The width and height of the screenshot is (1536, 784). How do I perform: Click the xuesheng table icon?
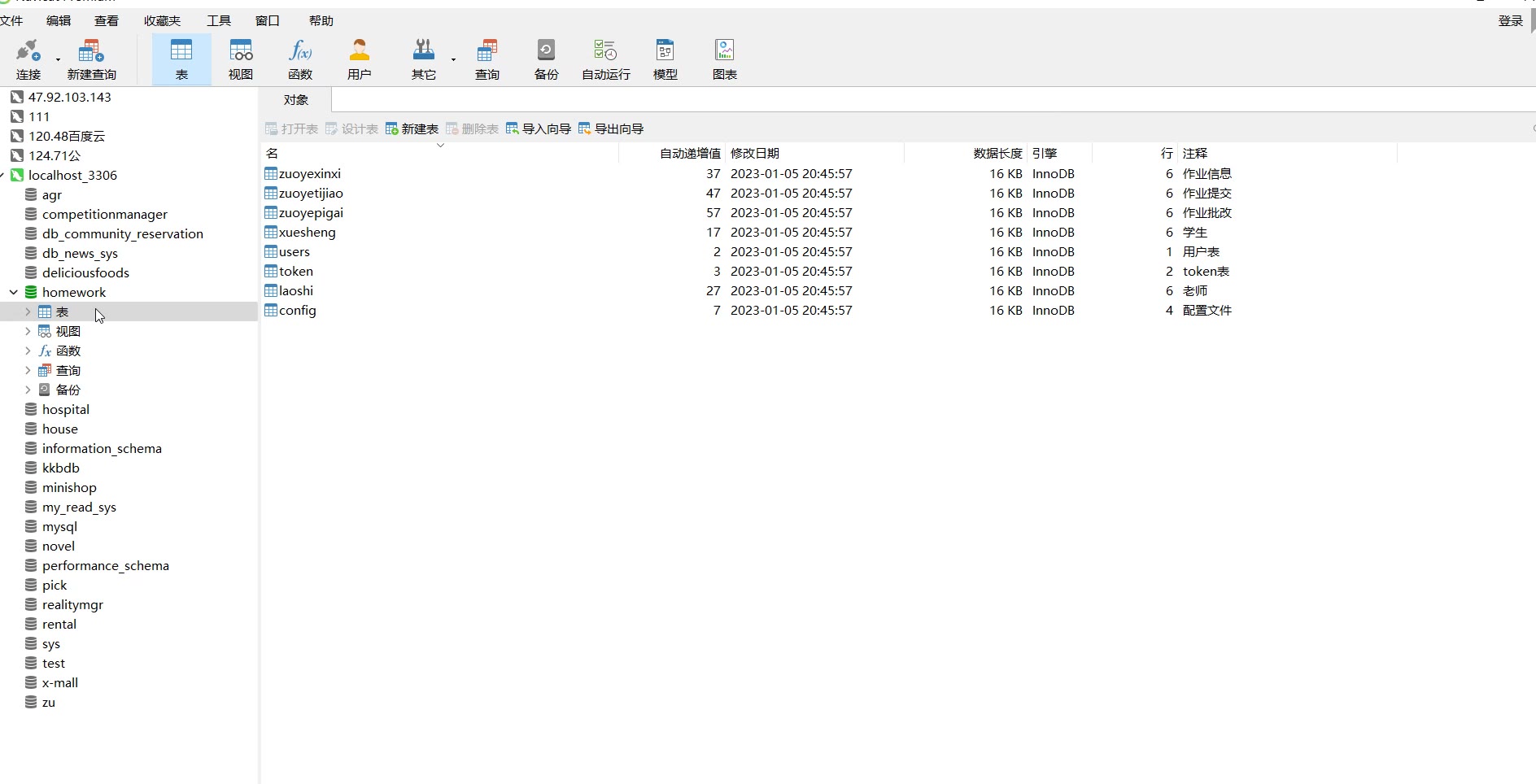pos(271,232)
